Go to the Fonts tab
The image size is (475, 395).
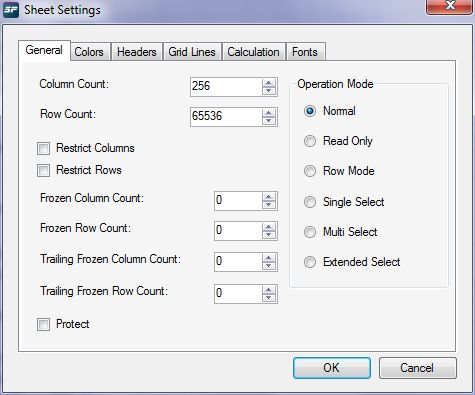point(305,52)
